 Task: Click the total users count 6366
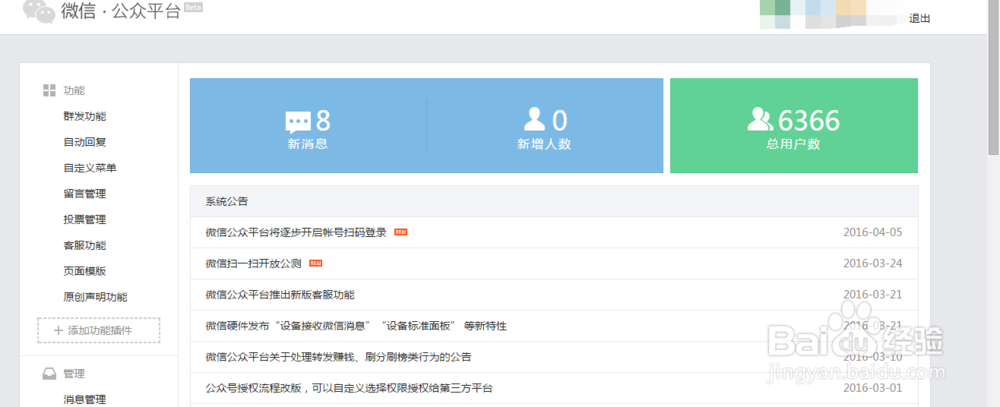809,121
